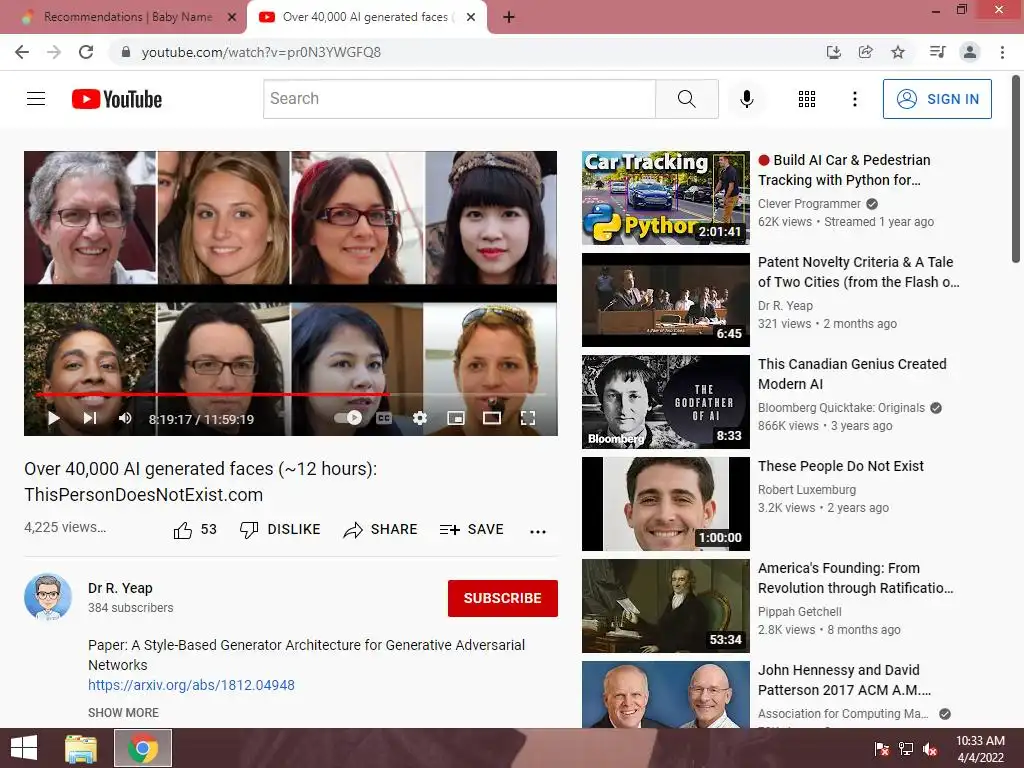Open These People Do Not Exist thumbnail
This screenshot has width=1024, height=768.
coord(665,504)
